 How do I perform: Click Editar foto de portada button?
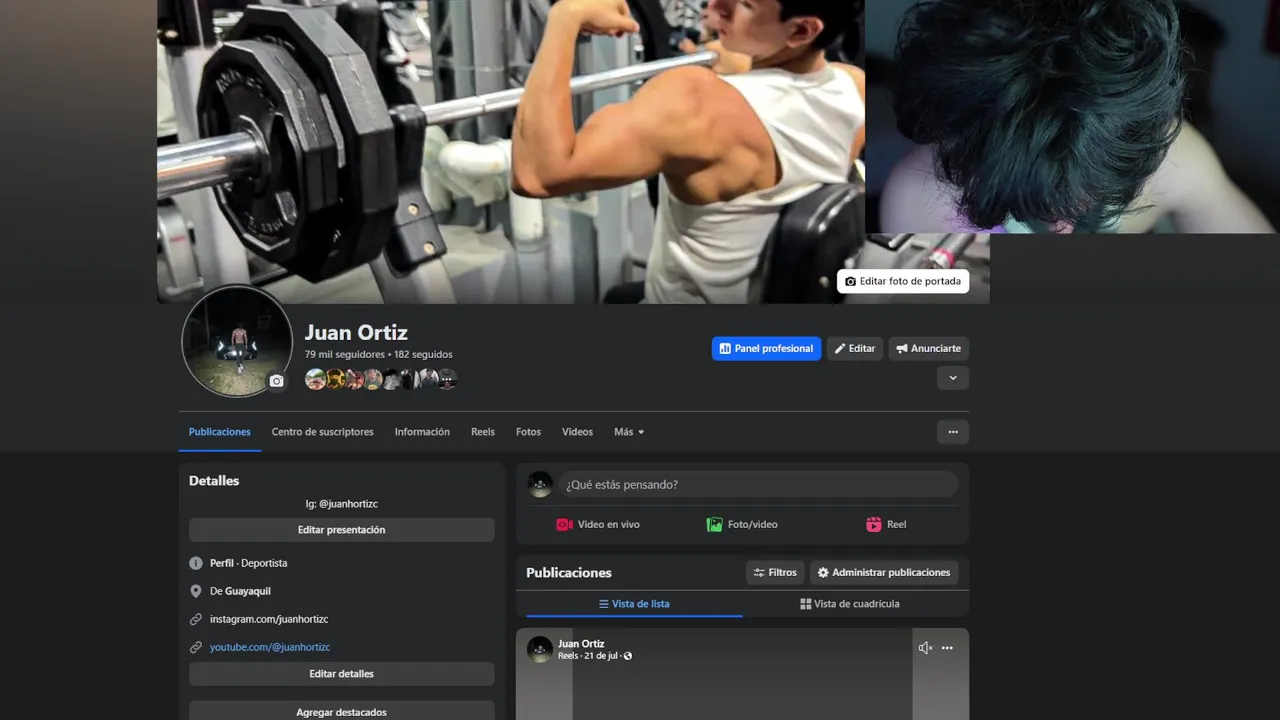pos(903,282)
